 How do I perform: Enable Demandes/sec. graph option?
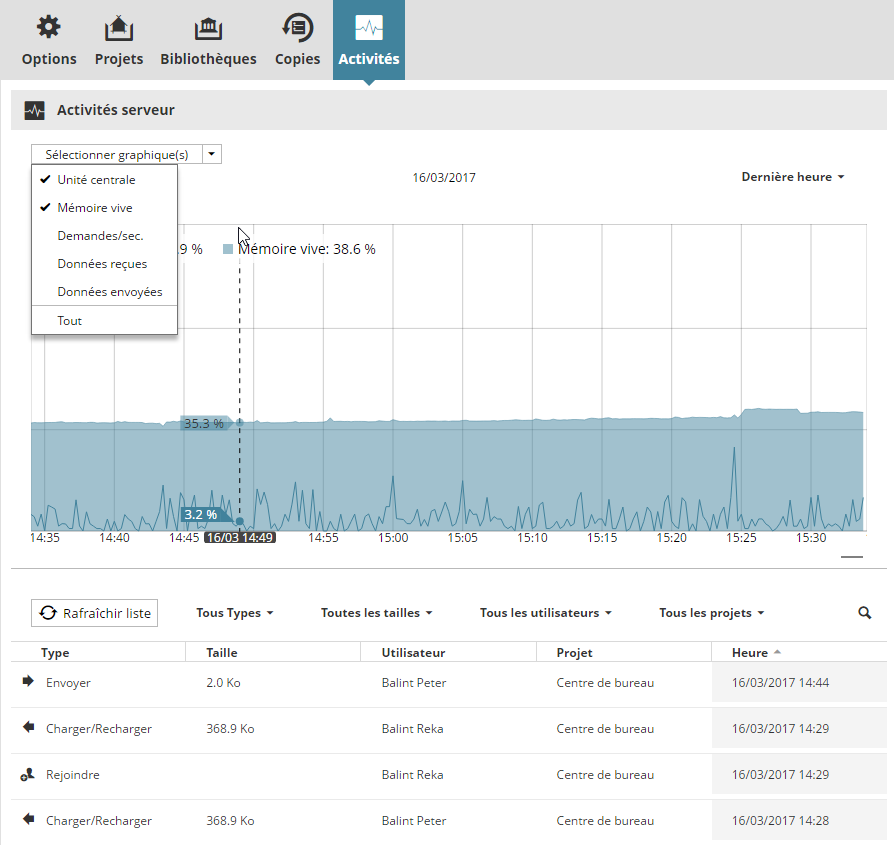[x=100, y=236]
